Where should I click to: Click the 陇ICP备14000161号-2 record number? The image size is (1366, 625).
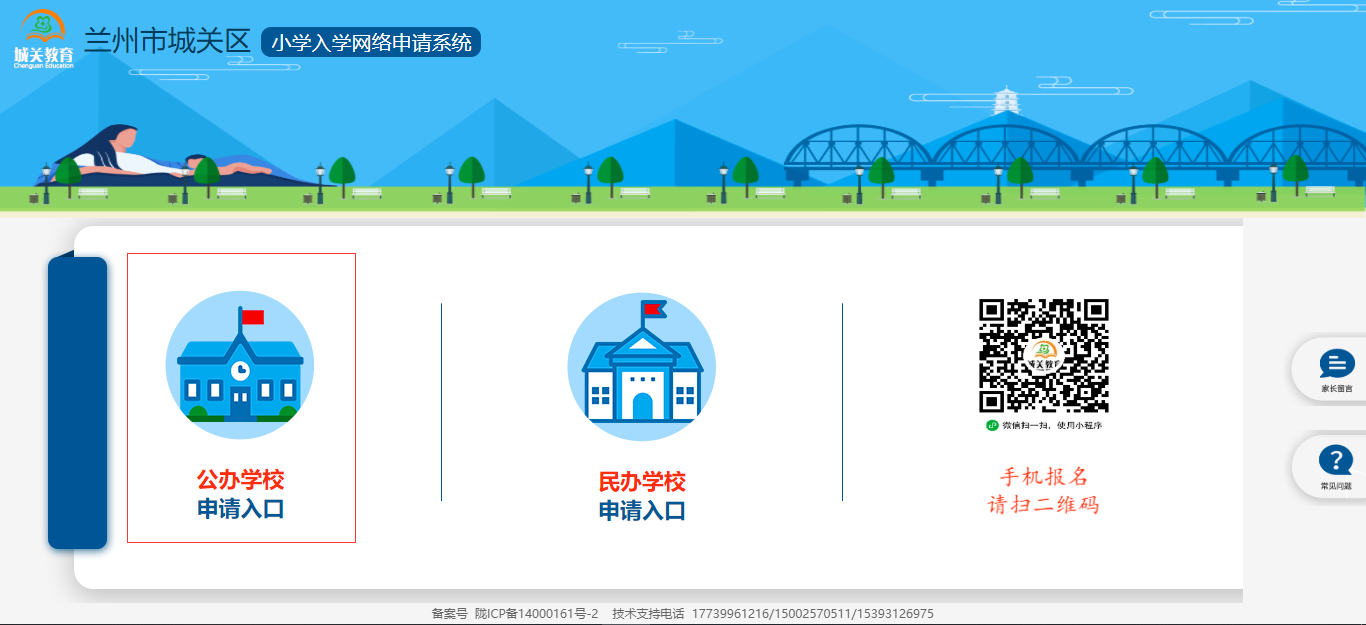pos(536,614)
